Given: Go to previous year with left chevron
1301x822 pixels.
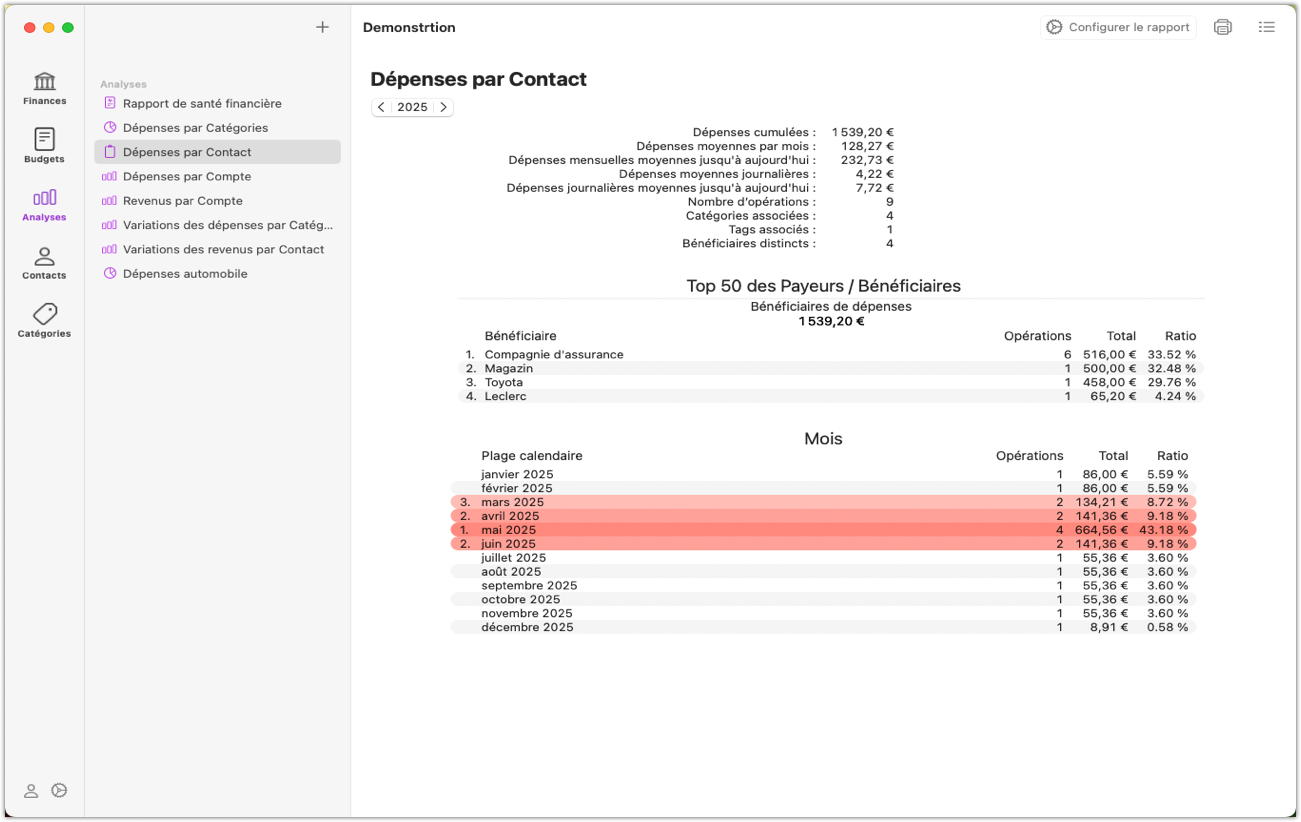Looking at the screenshot, I should (x=381, y=107).
